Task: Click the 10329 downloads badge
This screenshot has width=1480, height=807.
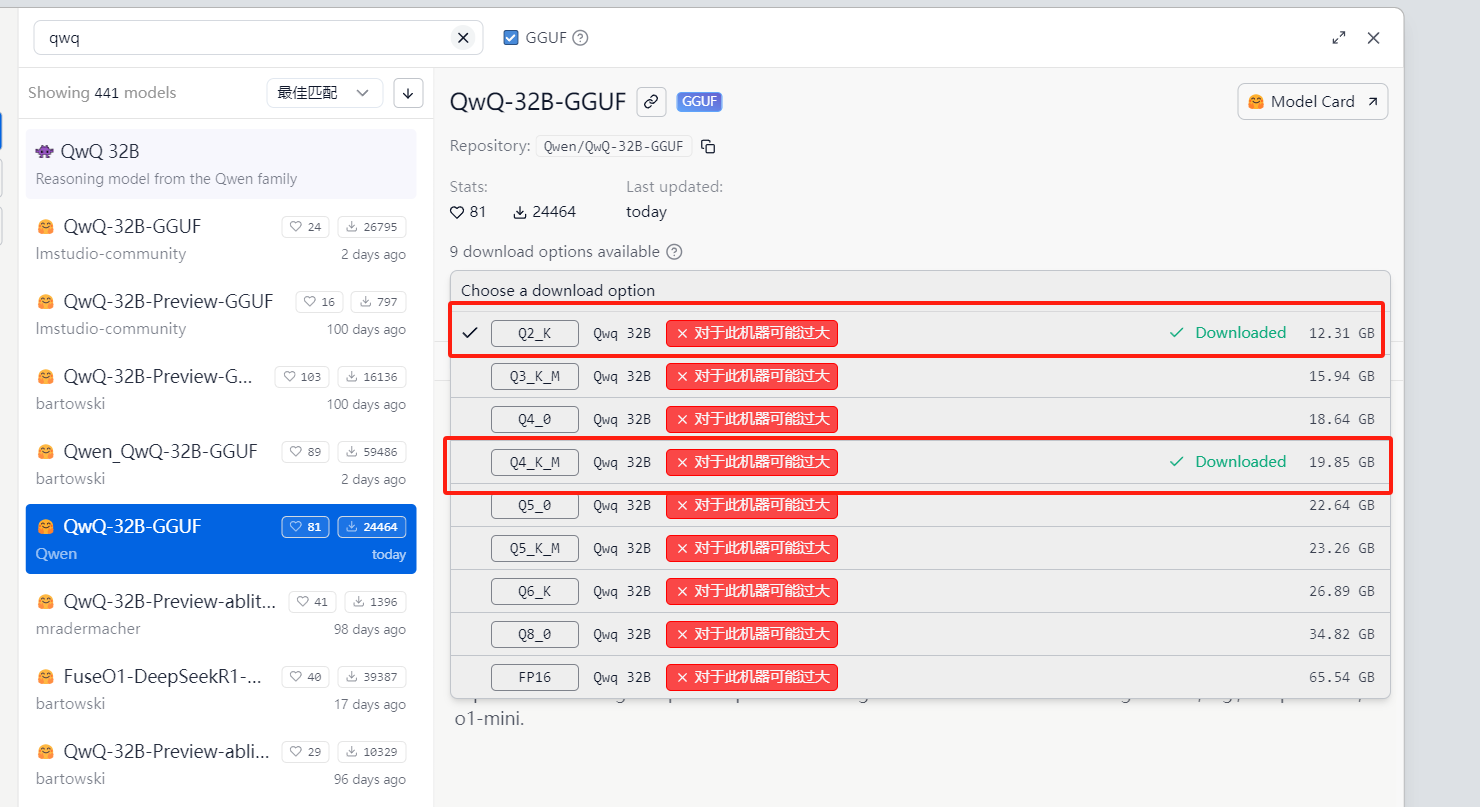Action: click(371, 752)
